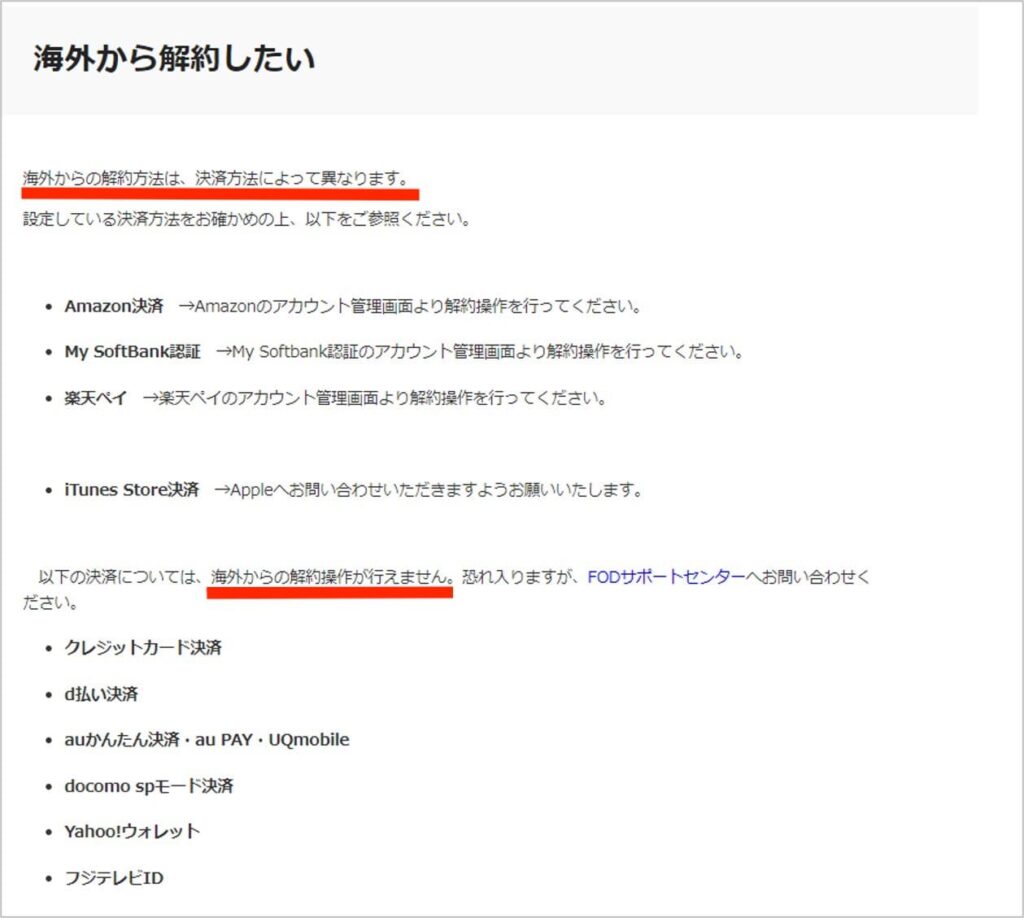
Task: Click the docomo spモード決済 list item
Action: point(148,786)
